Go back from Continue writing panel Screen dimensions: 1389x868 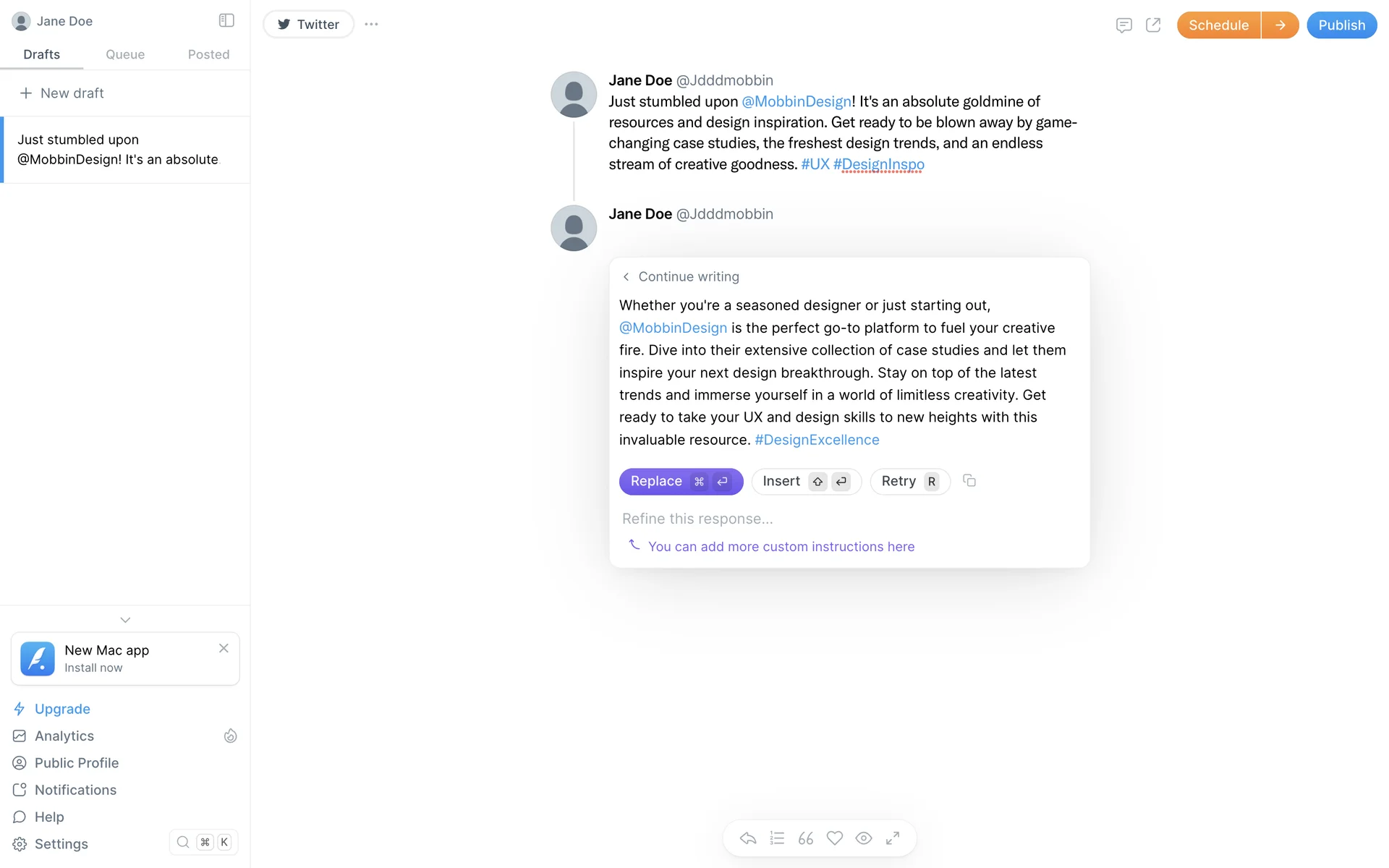click(x=626, y=277)
